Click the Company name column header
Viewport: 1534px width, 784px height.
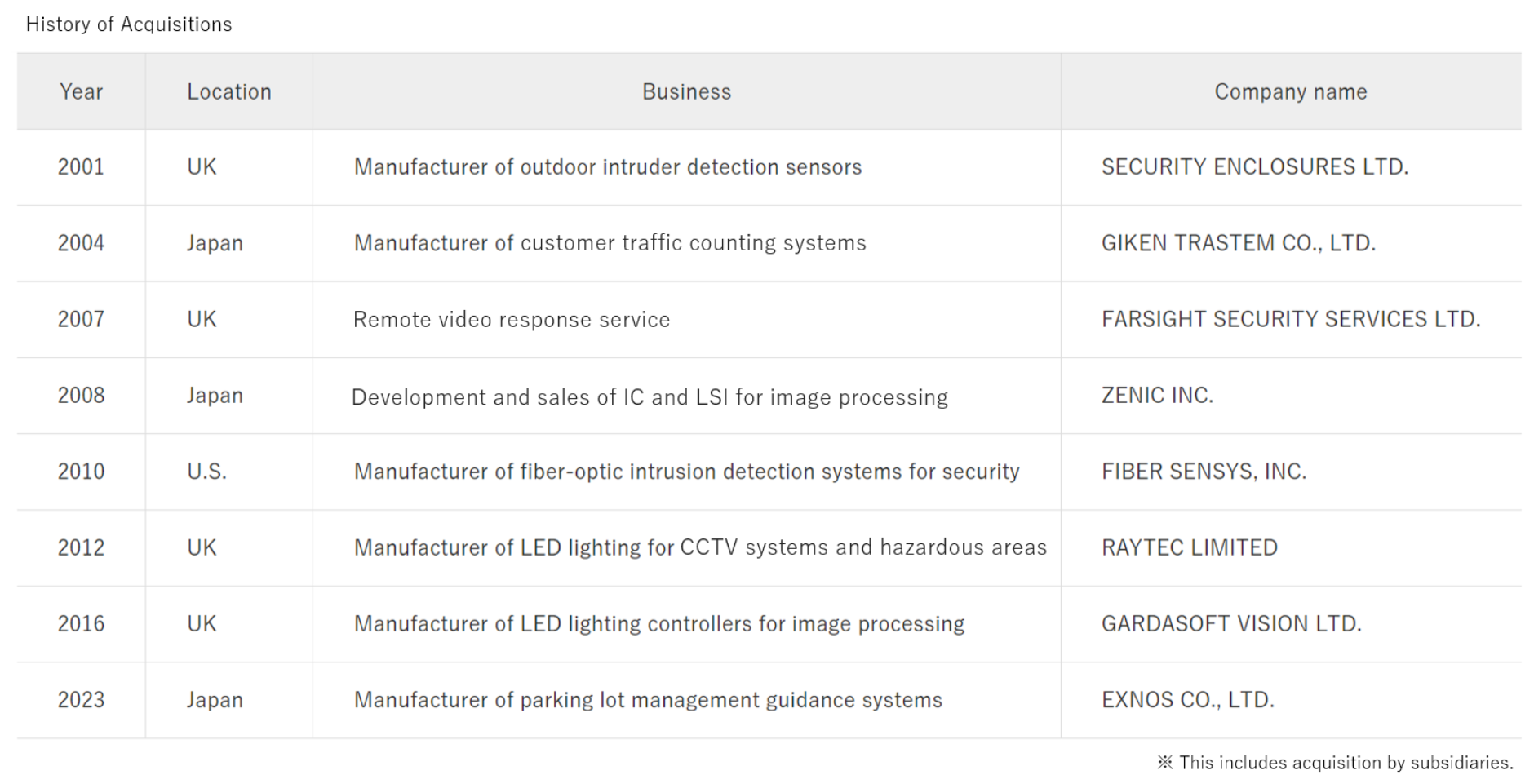pos(1290,91)
